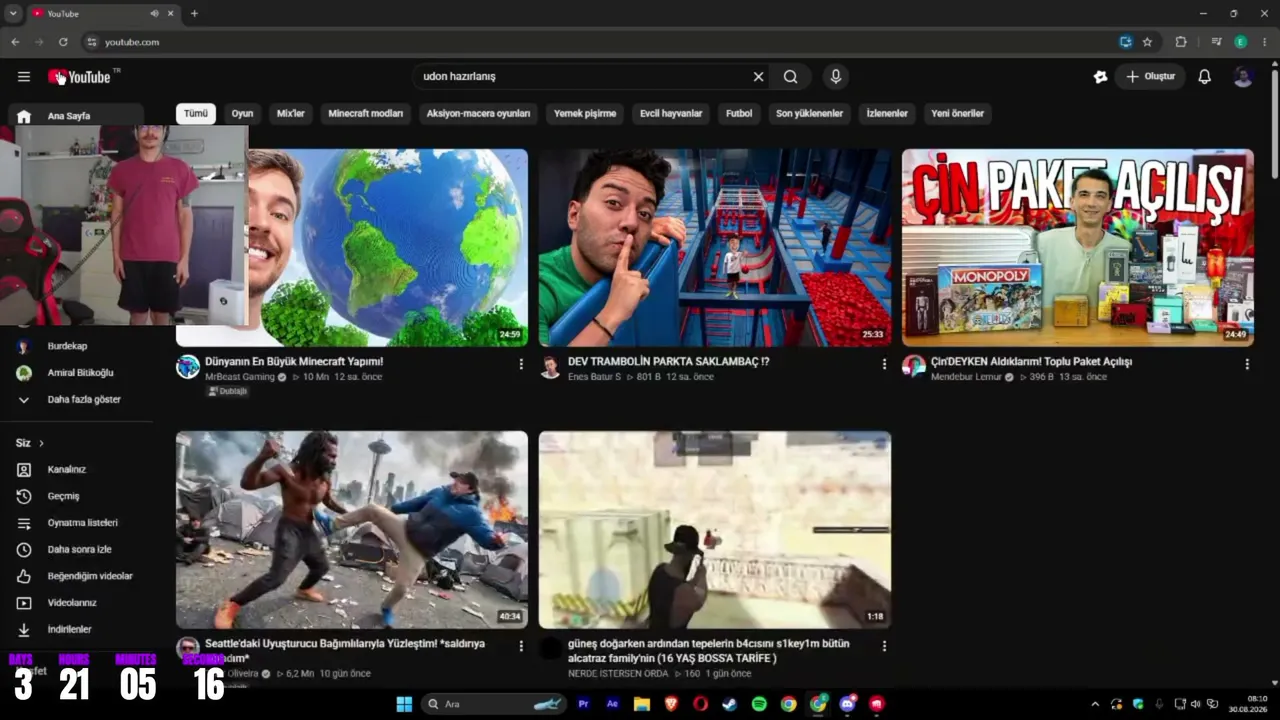1280x720 pixels.
Task: Select the Yemek pişirme chip
Action: click(585, 114)
